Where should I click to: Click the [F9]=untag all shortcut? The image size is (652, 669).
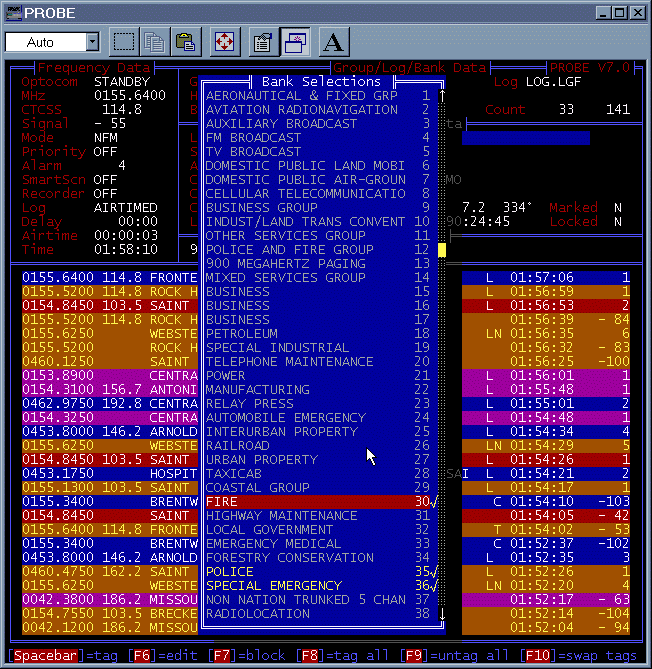coord(454,655)
